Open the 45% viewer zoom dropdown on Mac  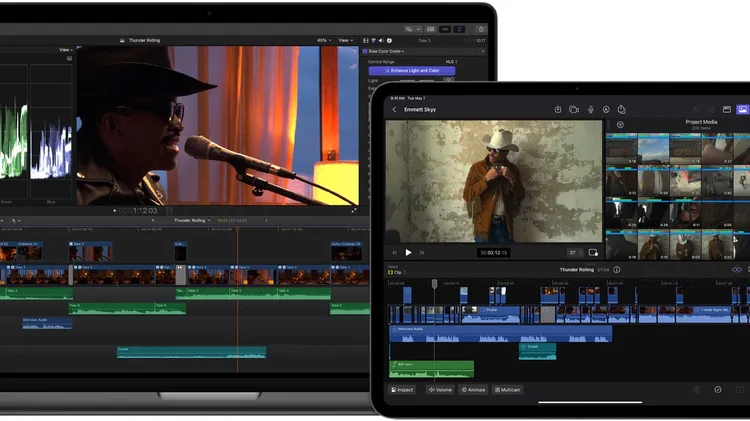(324, 41)
